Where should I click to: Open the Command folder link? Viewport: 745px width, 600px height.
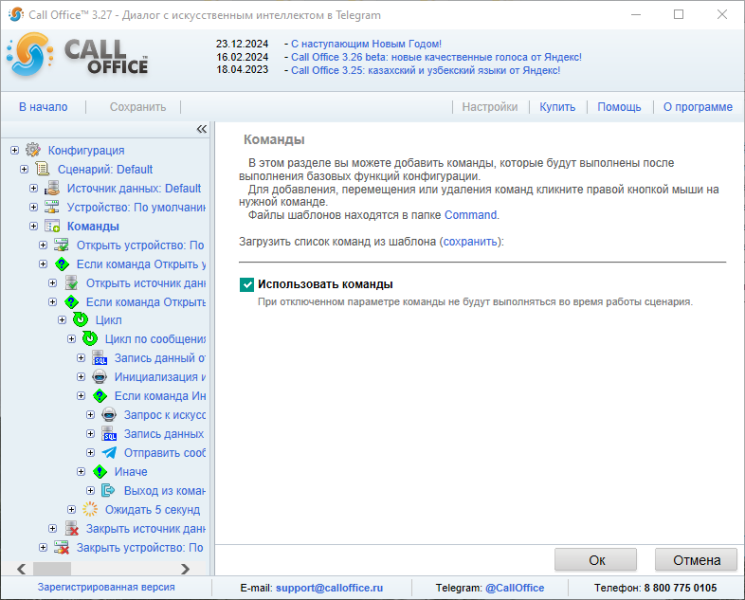[470, 215]
